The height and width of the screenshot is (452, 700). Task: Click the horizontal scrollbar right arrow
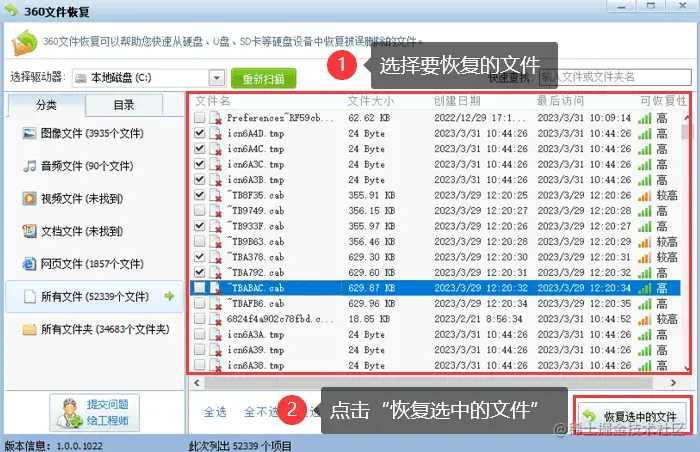click(673, 383)
